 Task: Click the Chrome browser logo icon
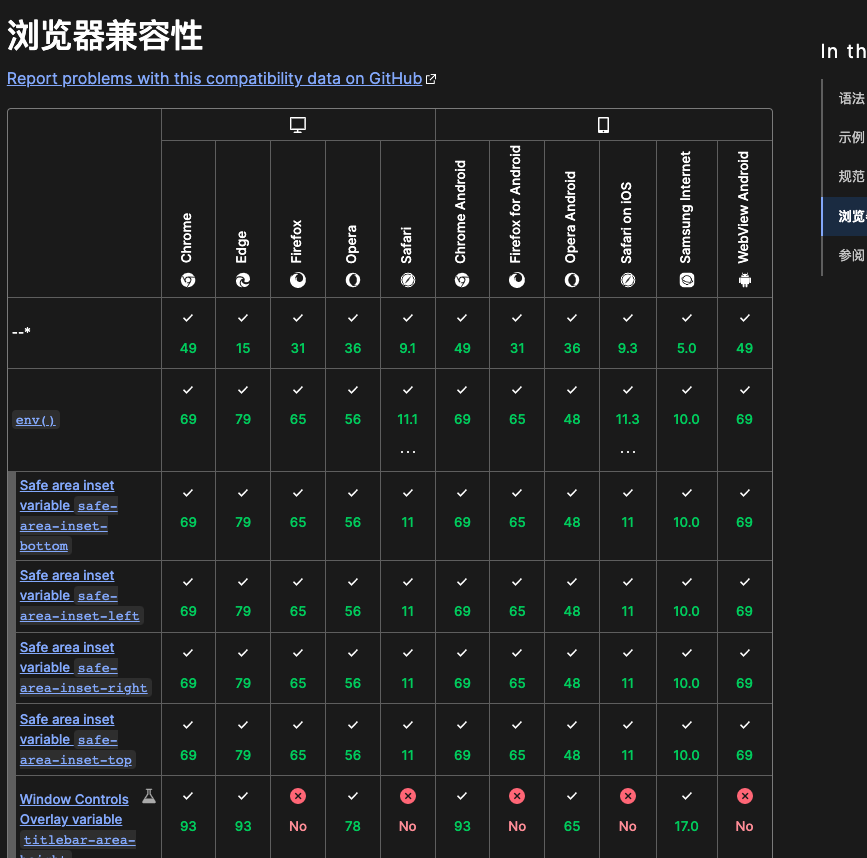[188, 280]
